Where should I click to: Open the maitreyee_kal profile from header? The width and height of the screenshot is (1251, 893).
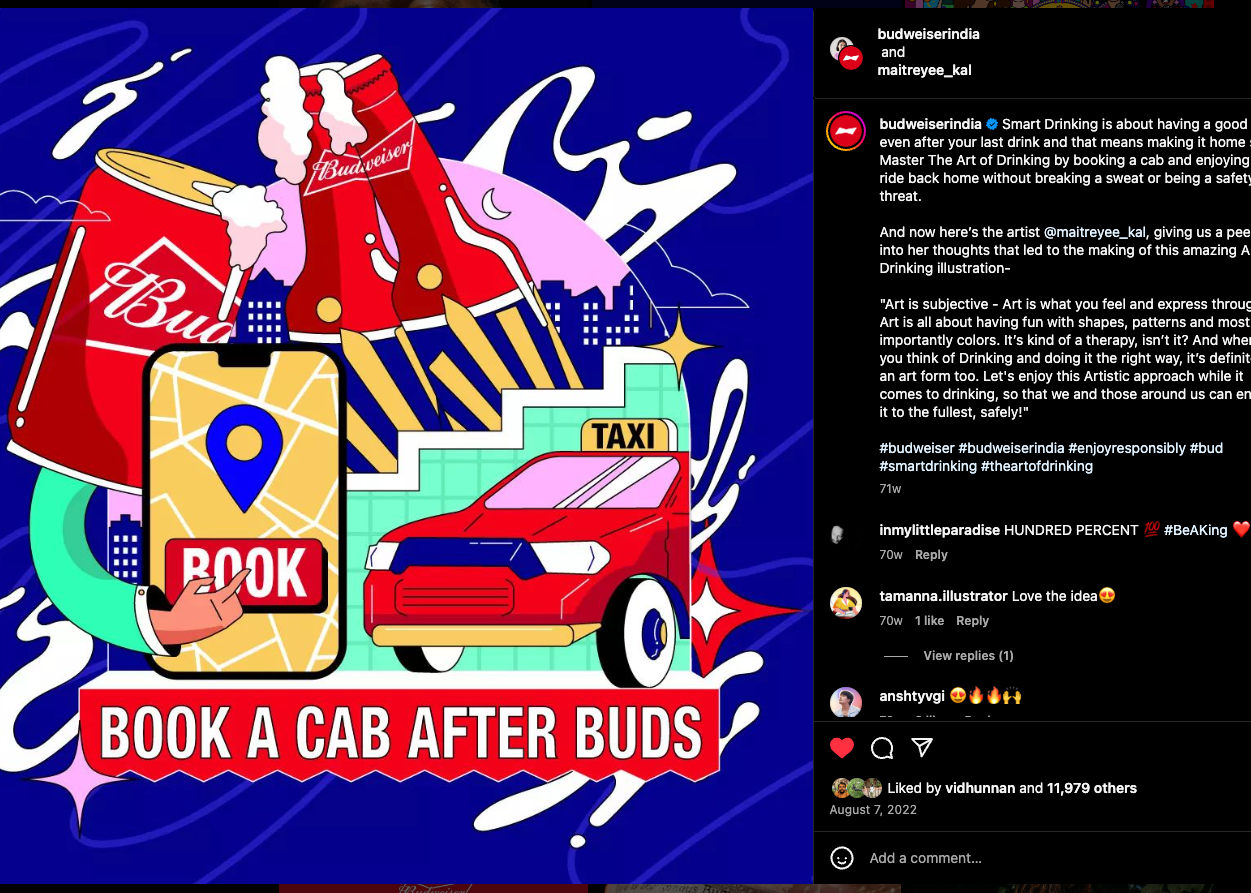coord(924,70)
